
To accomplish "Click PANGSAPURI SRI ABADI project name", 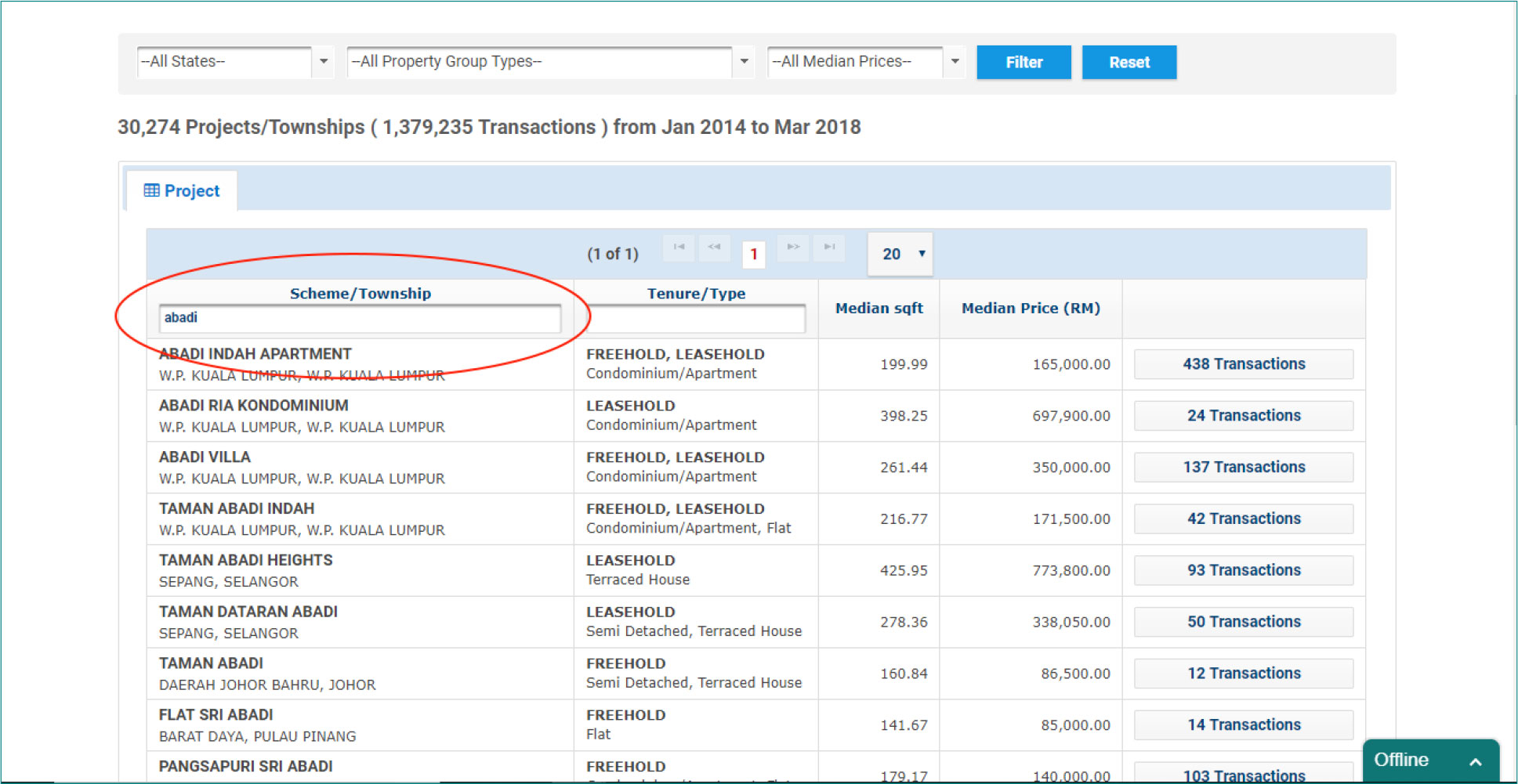I will 246,768.
